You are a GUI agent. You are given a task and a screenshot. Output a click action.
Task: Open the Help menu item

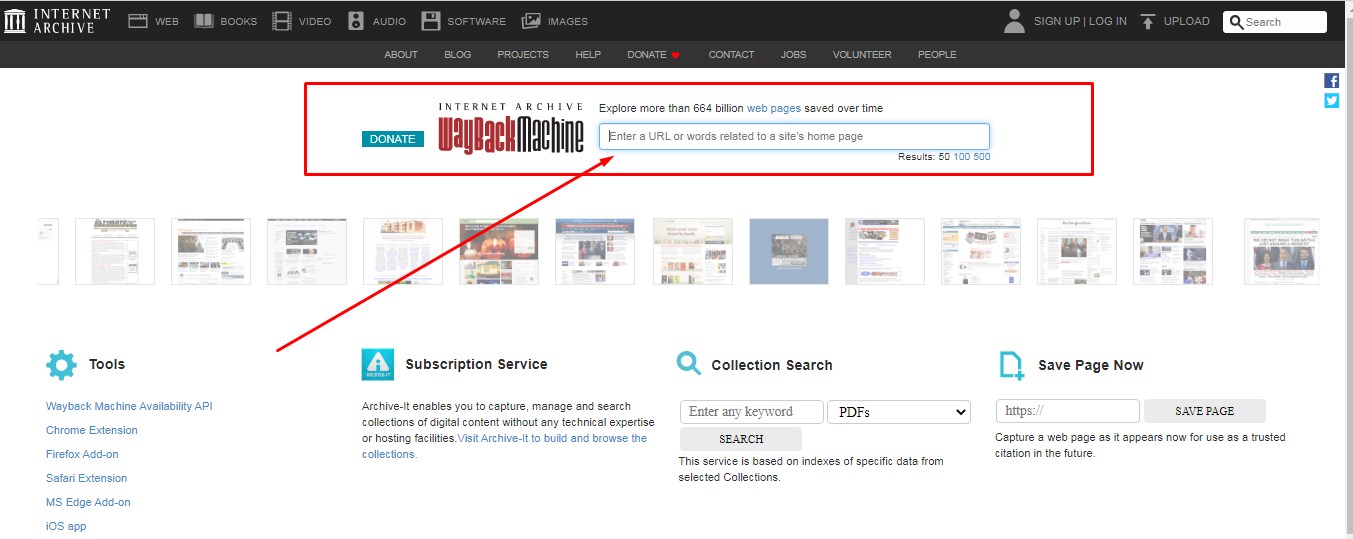[x=588, y=55]
